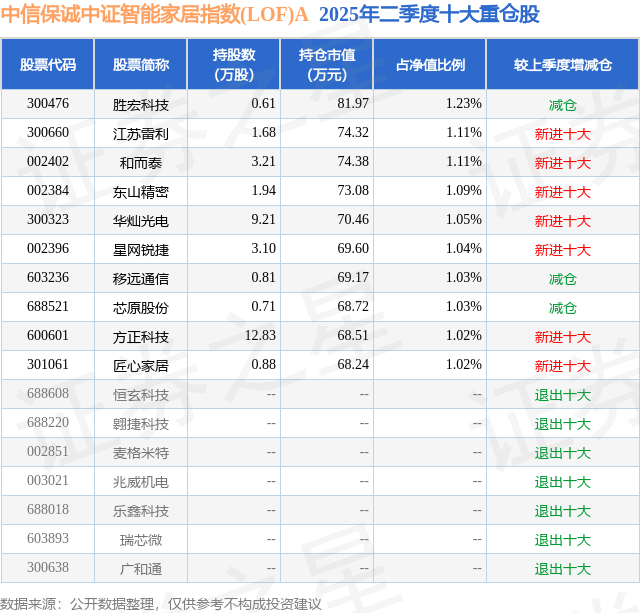Image resolution: width=640 pixels, height=613 pixels.
Task: Select stock name 芯原股份
Action: tap(141, 308)
